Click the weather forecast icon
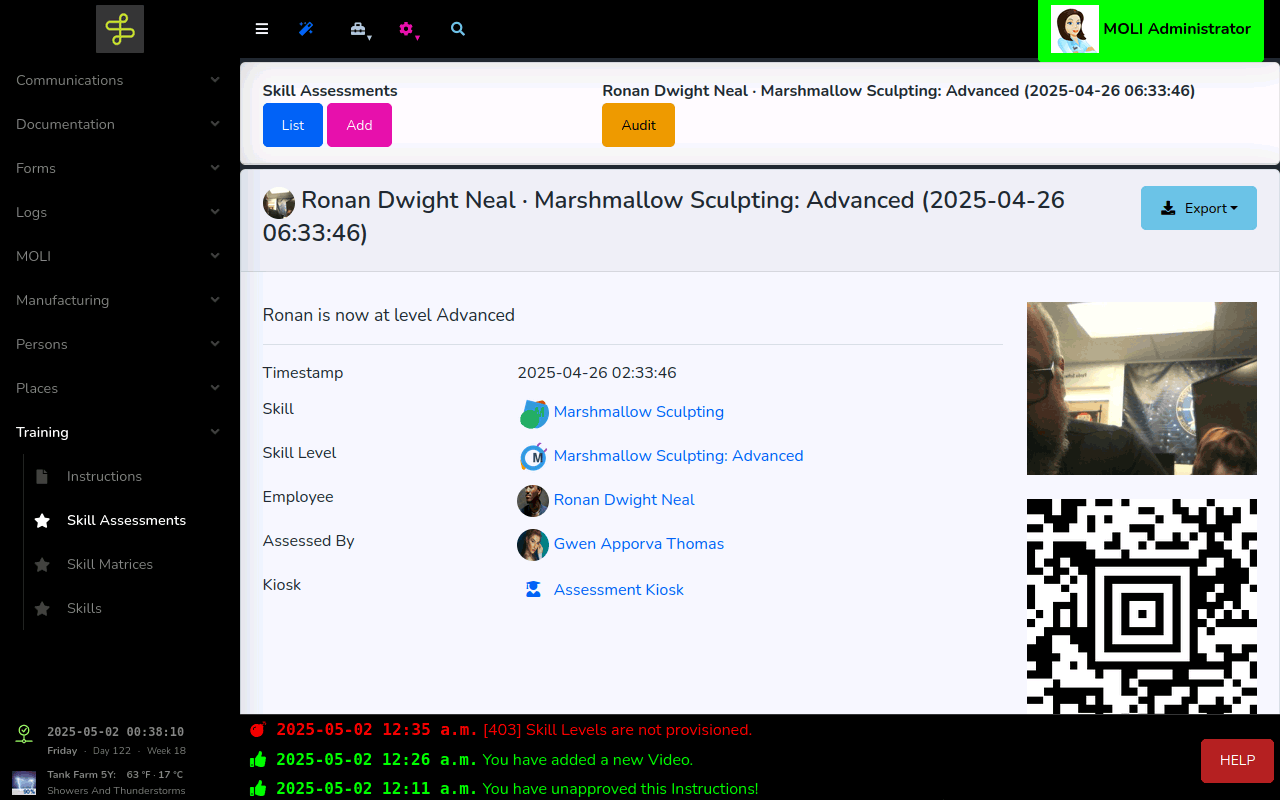The width and height of the screenshot is (1280, 800). (24, 782)
